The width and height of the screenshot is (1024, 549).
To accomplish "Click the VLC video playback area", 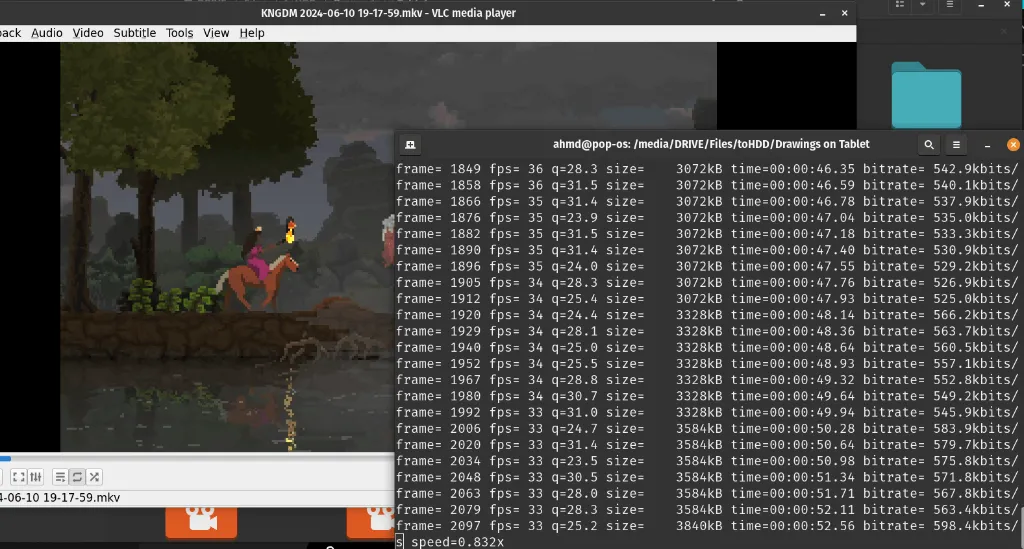I will (389, 247).
